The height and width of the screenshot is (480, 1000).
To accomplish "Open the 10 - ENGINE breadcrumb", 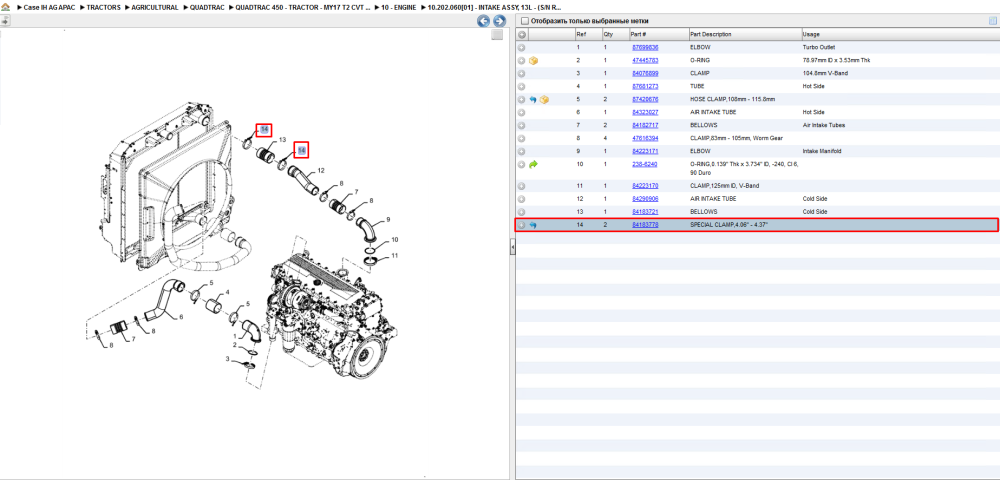I will (399, 7).
